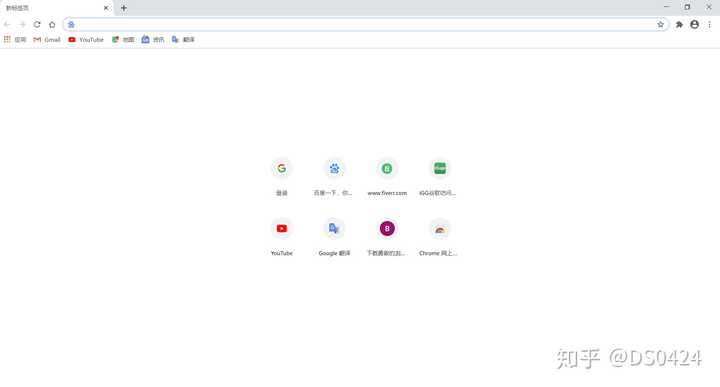Close the current tab with its X
This screenshot has width=720, height=387.
pos(106,8)
